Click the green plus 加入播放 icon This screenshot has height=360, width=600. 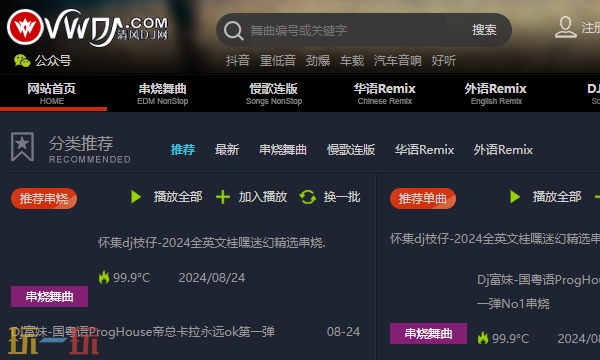[223, 197]
